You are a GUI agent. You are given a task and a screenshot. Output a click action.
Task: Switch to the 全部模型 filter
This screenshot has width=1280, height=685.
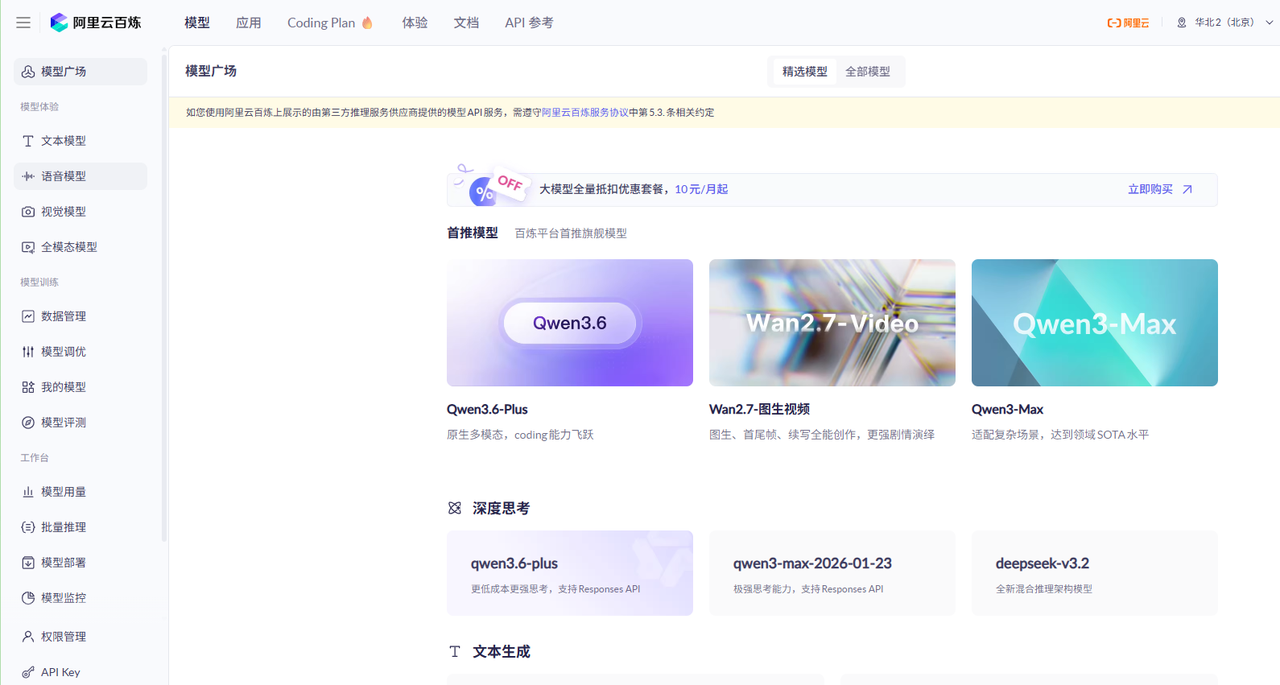coord(868,71)
